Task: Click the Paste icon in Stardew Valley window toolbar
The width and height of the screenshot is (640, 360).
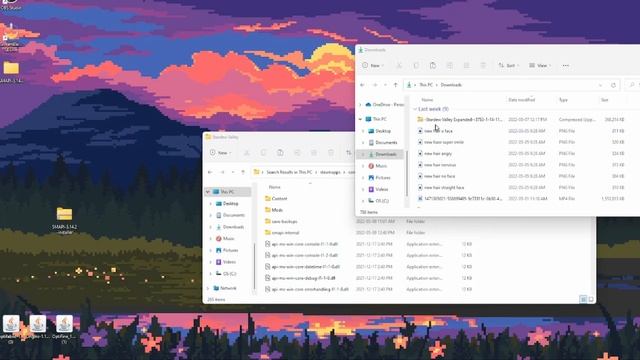Action: pyautogui.click(x=280, y=153)
